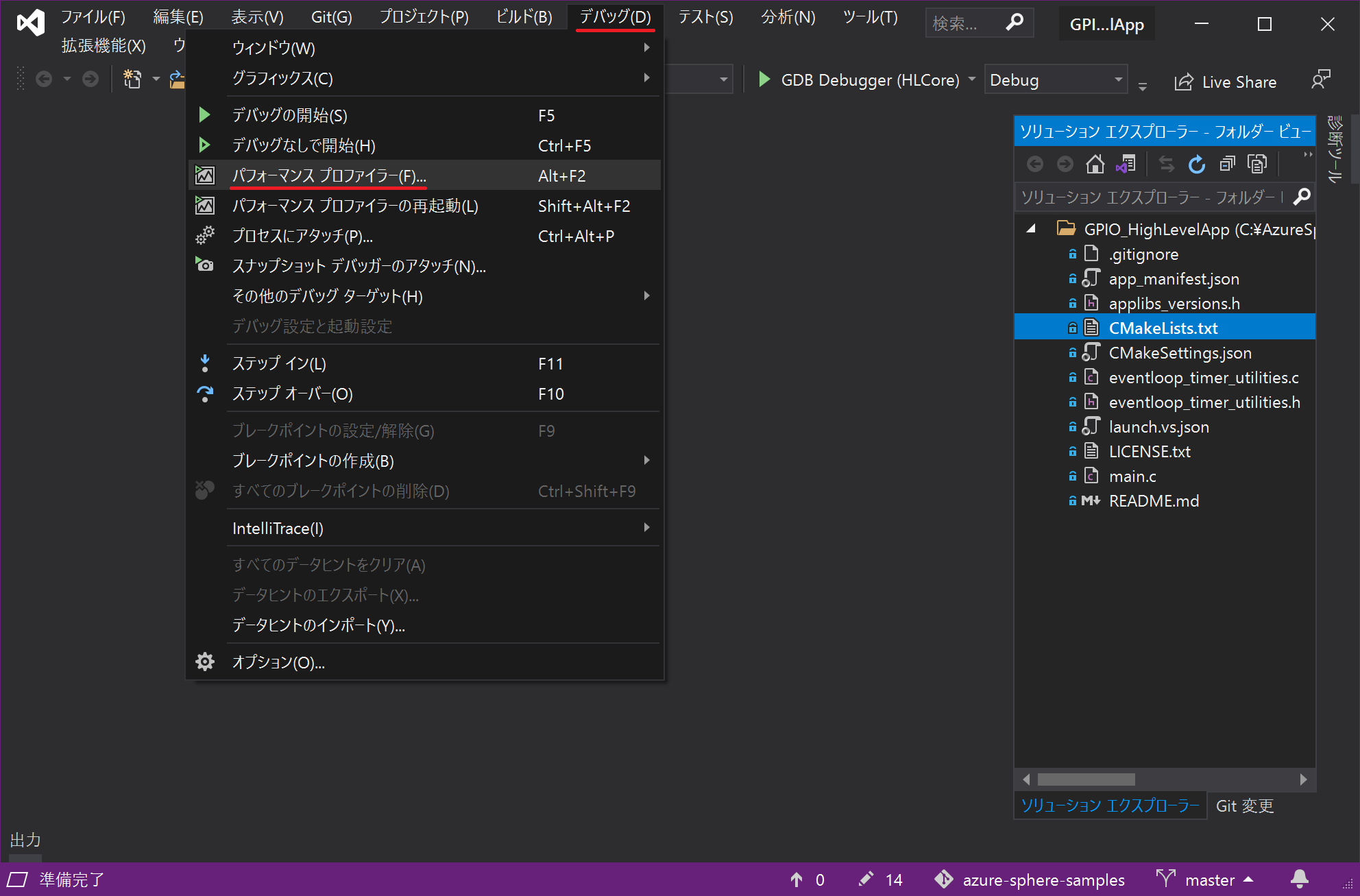This screenshot has height=896, width=1360.
Task: Click the Home icon in Solution Explorer
Action: point(1095,164)
